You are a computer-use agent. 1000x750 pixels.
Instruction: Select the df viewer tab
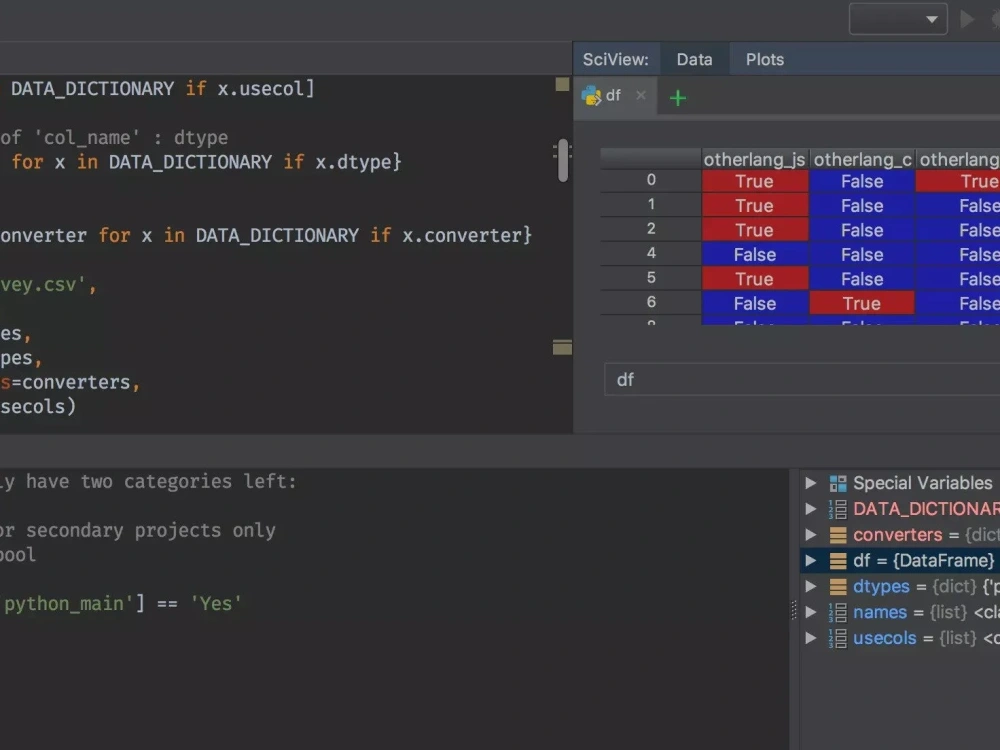click(612, 96)
